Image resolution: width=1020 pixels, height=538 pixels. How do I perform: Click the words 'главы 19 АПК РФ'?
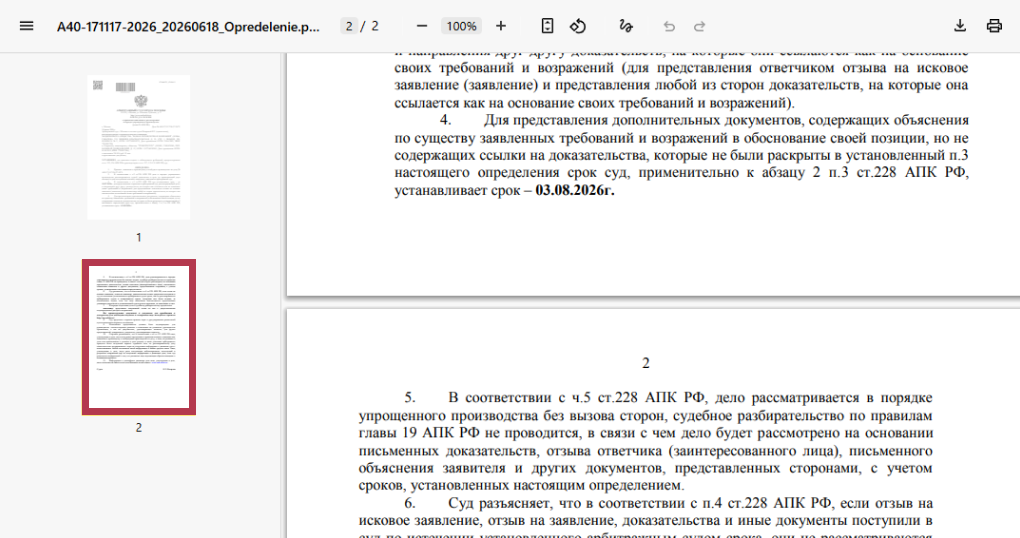[x=419, y=433]
